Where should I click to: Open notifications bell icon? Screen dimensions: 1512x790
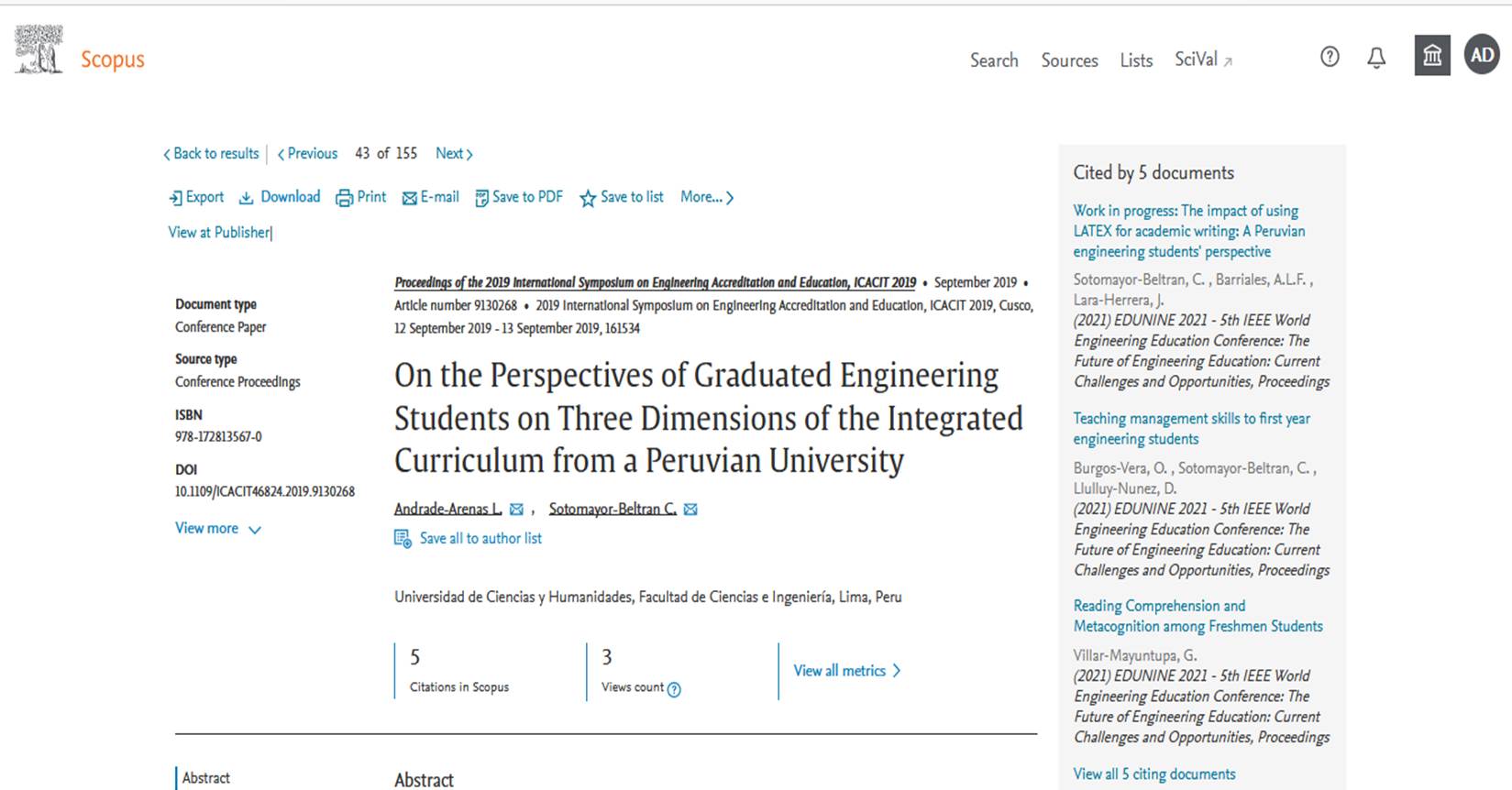tap(1376, 58)
